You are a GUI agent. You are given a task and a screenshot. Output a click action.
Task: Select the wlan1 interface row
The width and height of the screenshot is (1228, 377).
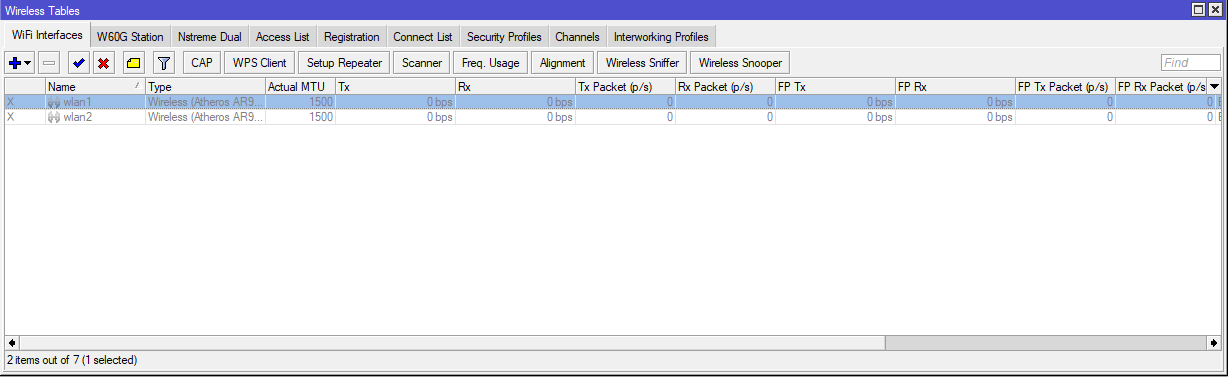click(x=613, y=102)
